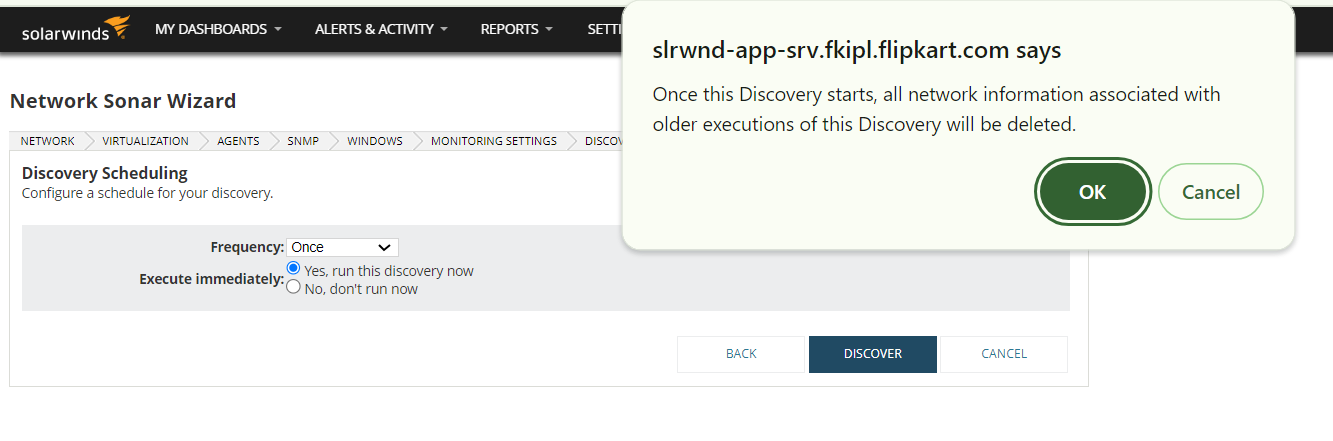This screenshot has width=1333, height=441.
Task: Click the SolarWinds logo
Action: [x=75, y=28]
